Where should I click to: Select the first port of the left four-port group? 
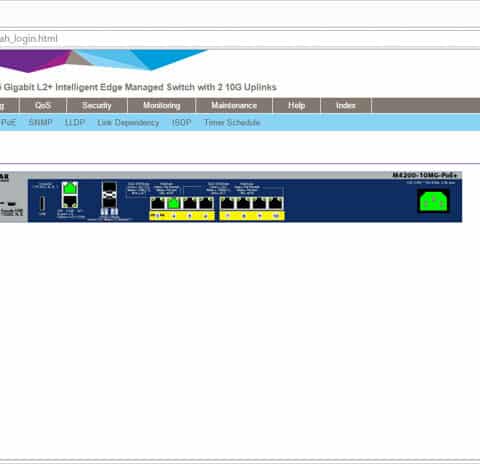tap(158, 203)
